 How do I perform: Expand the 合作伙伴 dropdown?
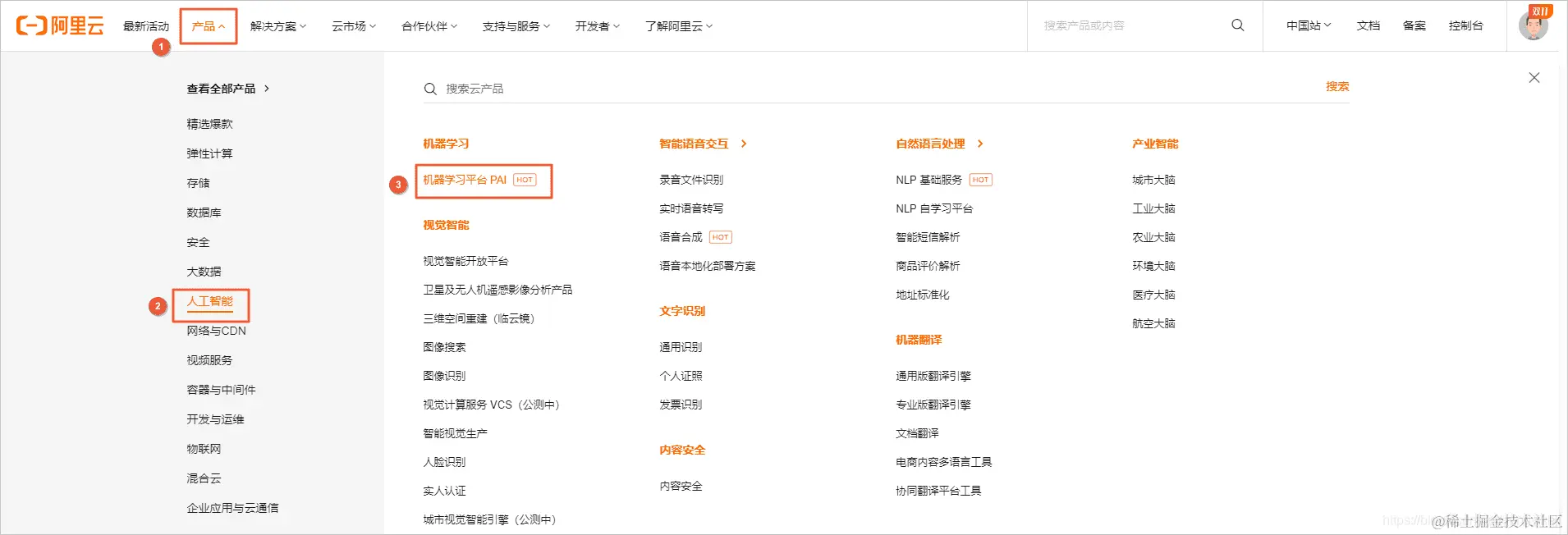429,26
